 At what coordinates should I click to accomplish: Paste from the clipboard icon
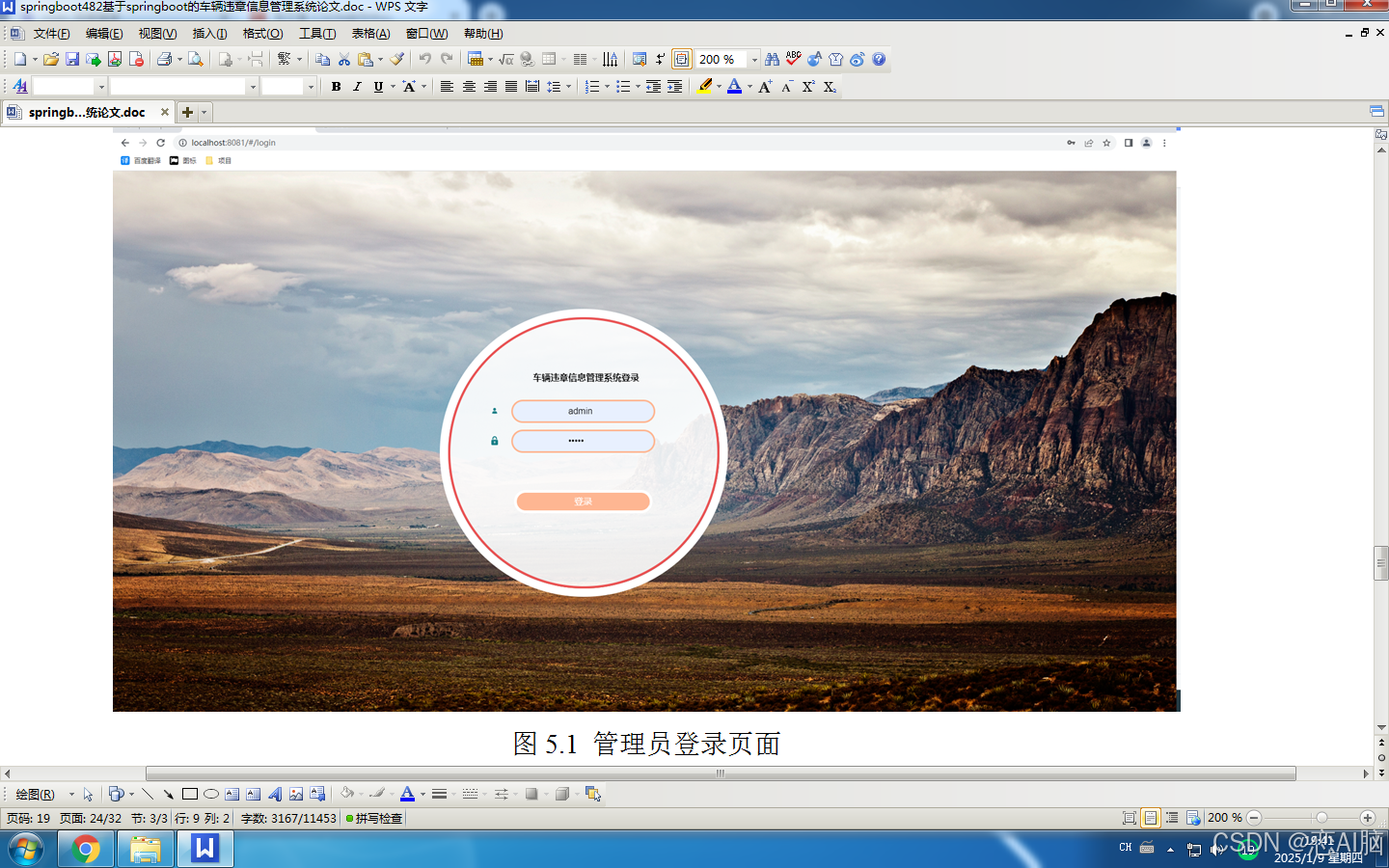pos(366,59)
